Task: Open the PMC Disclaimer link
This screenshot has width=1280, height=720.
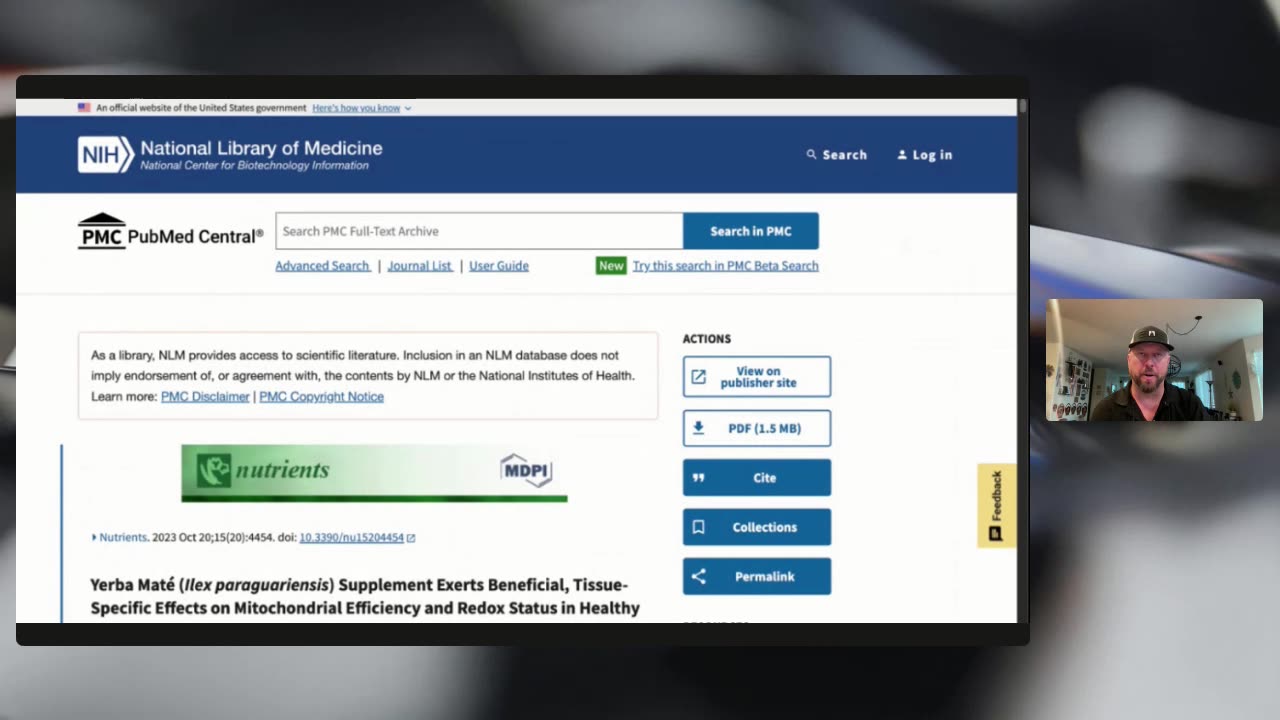Action: click(205, 397)
